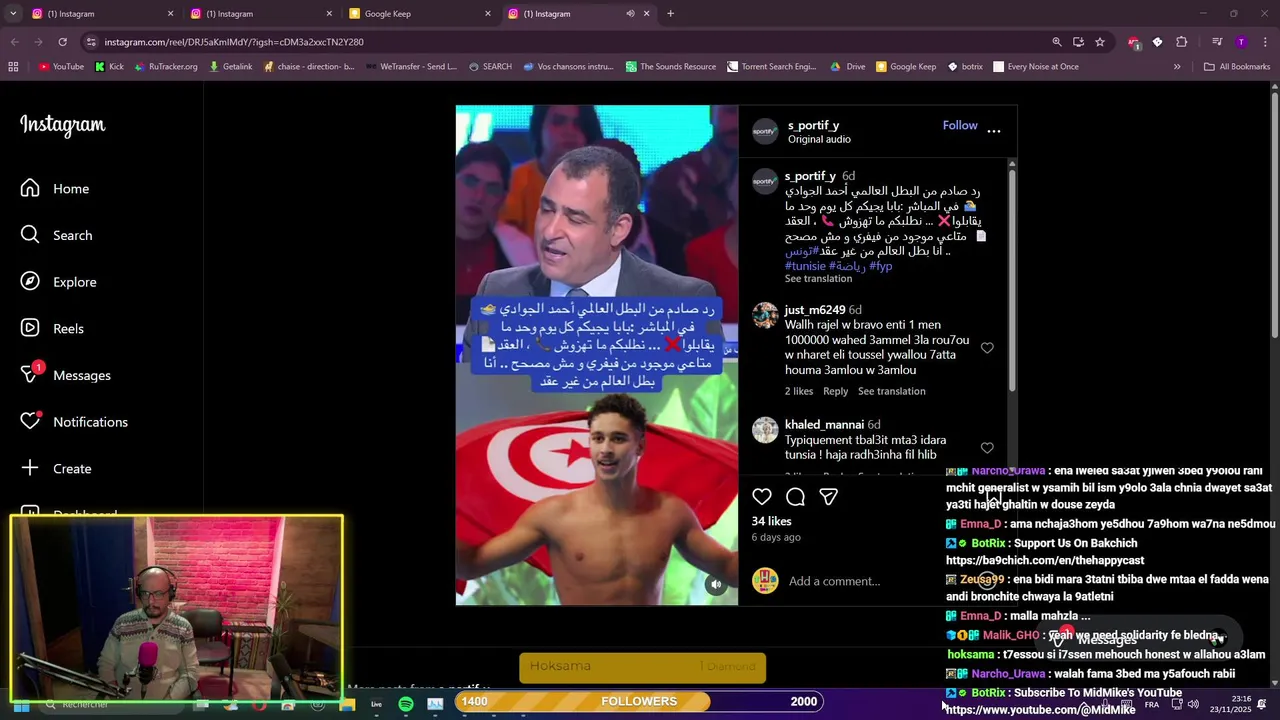The height and width of the screenshot is (720, 1280).
Task: Open the tab search dropdown
Action: pos(13,14)
